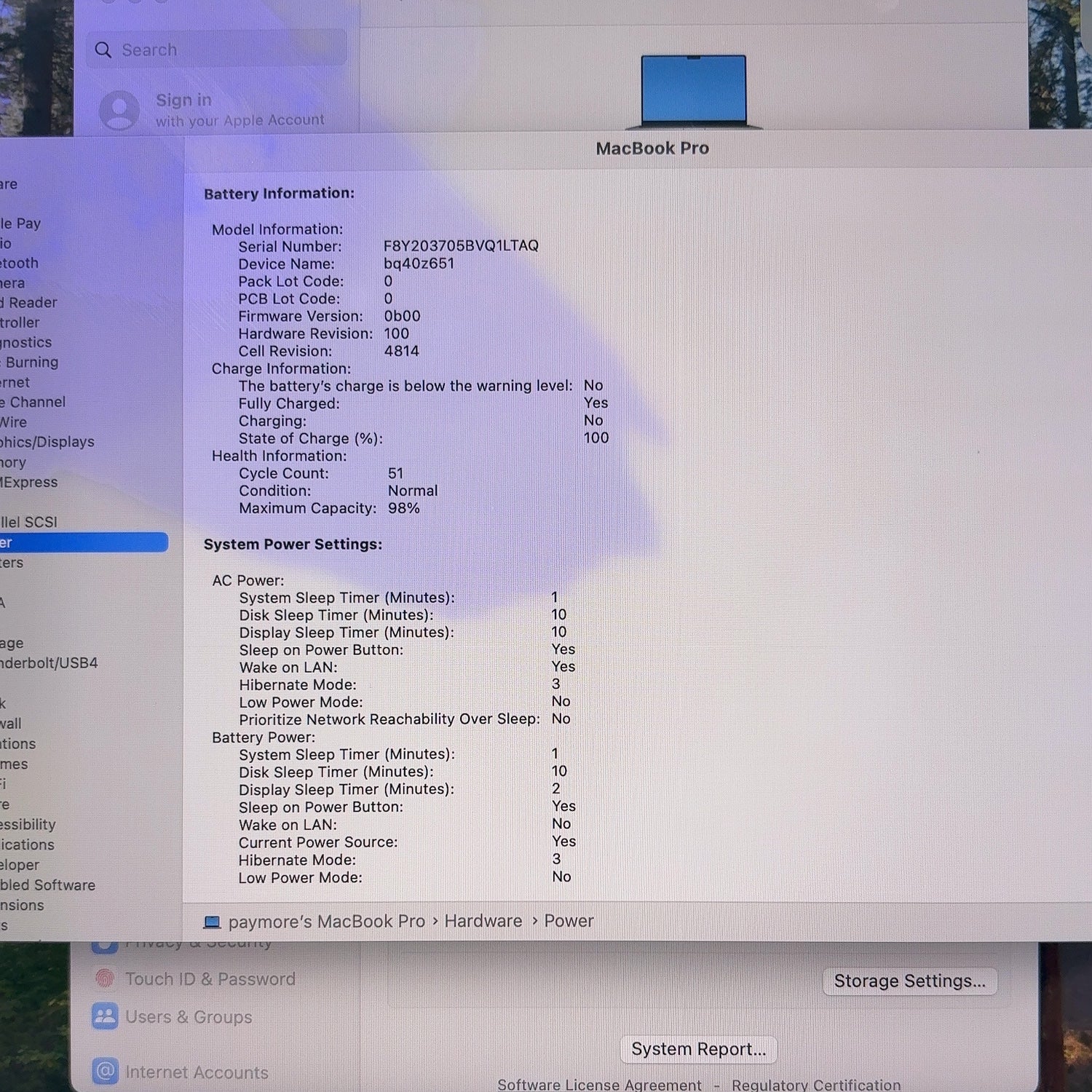This screenshot has width=1092, height=1092.
Task: Click the Cell Revision value 4814
Action: 402,351
